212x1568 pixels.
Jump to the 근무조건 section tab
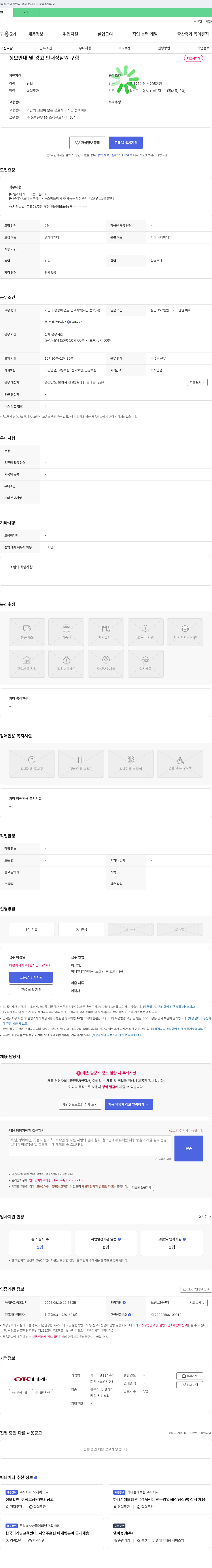(45, 48)
